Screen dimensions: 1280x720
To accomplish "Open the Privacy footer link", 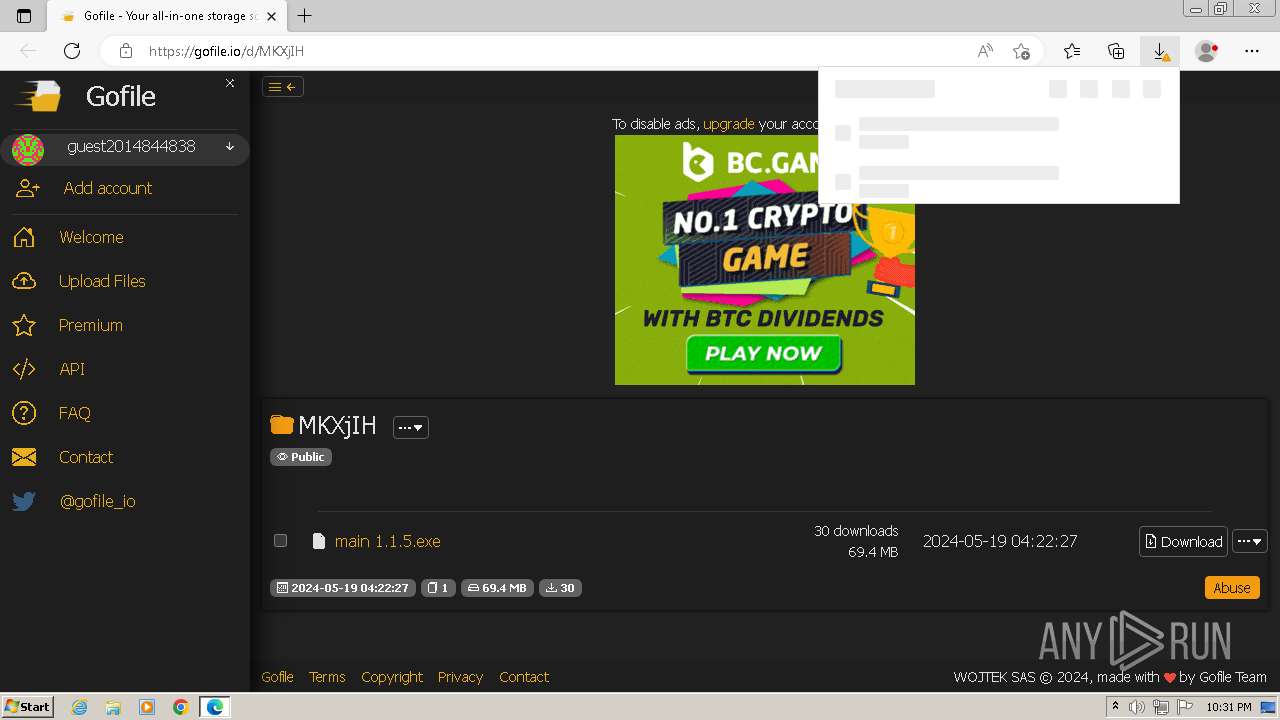I will 460,677.
